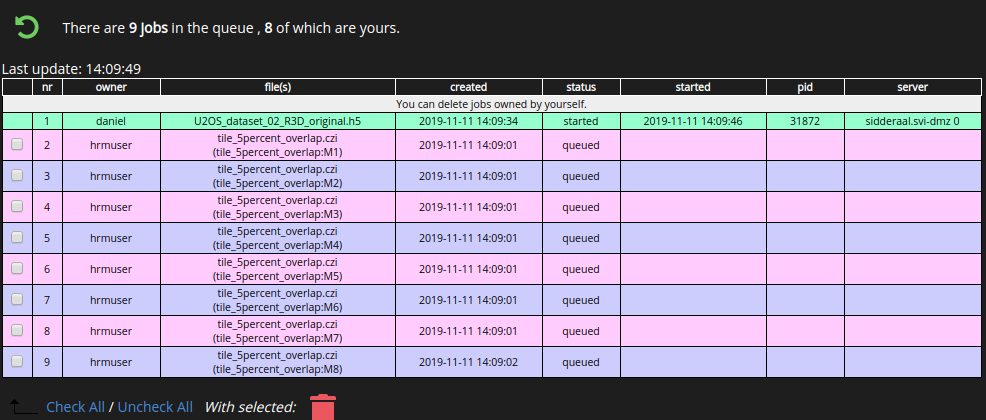The width and height of the screenshot is (986, 420).
Task: Click the tile_5percent_overlap:M3 file cell
Action: [278, 206]
